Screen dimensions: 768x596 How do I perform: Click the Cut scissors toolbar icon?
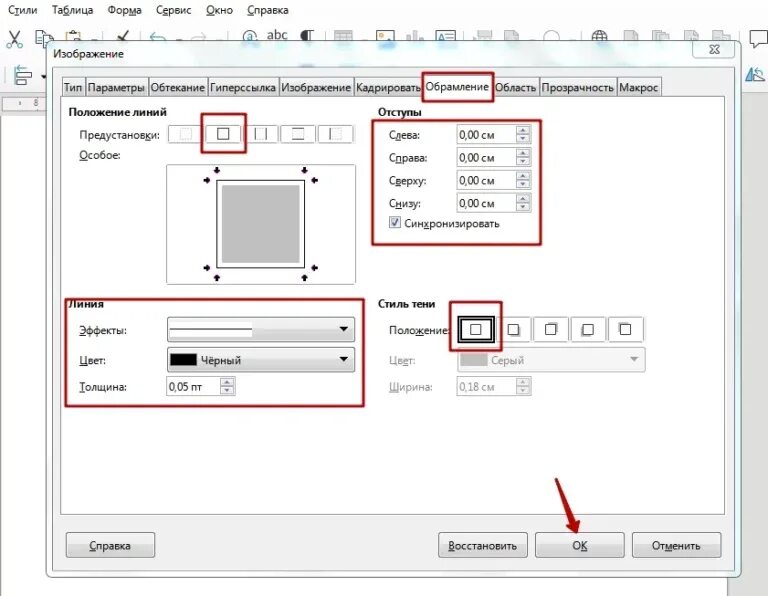tap(14, 39)
